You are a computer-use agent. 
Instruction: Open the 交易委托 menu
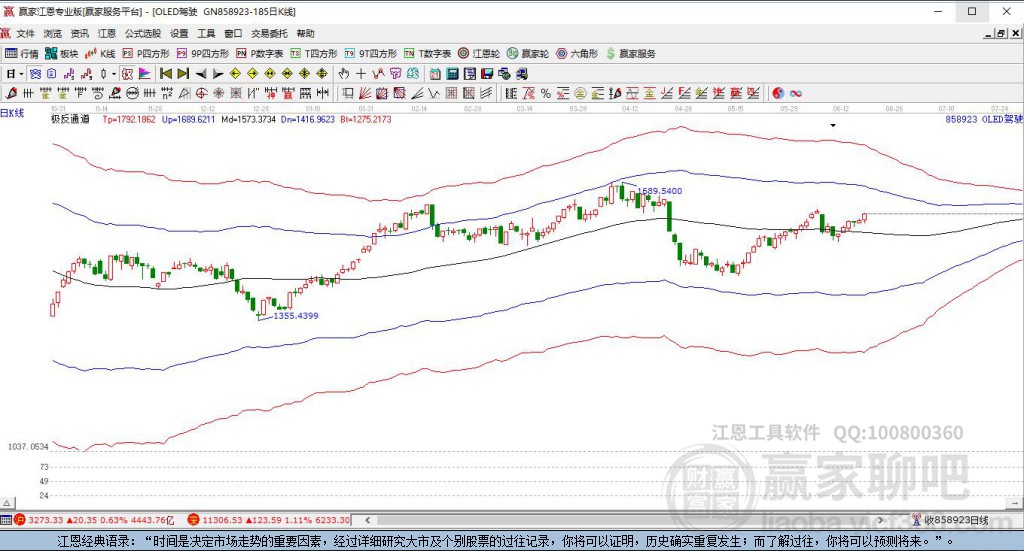(x=269, y=33)
